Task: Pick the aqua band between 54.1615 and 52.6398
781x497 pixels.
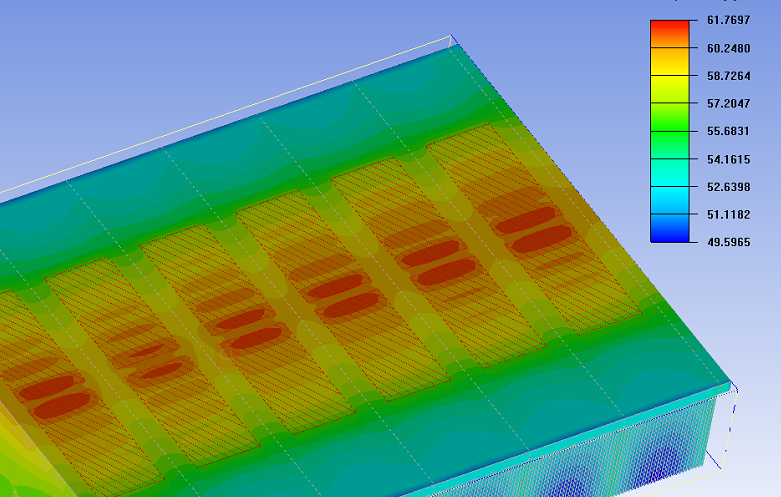Action: pyautogui.click(x=670, y=172)
